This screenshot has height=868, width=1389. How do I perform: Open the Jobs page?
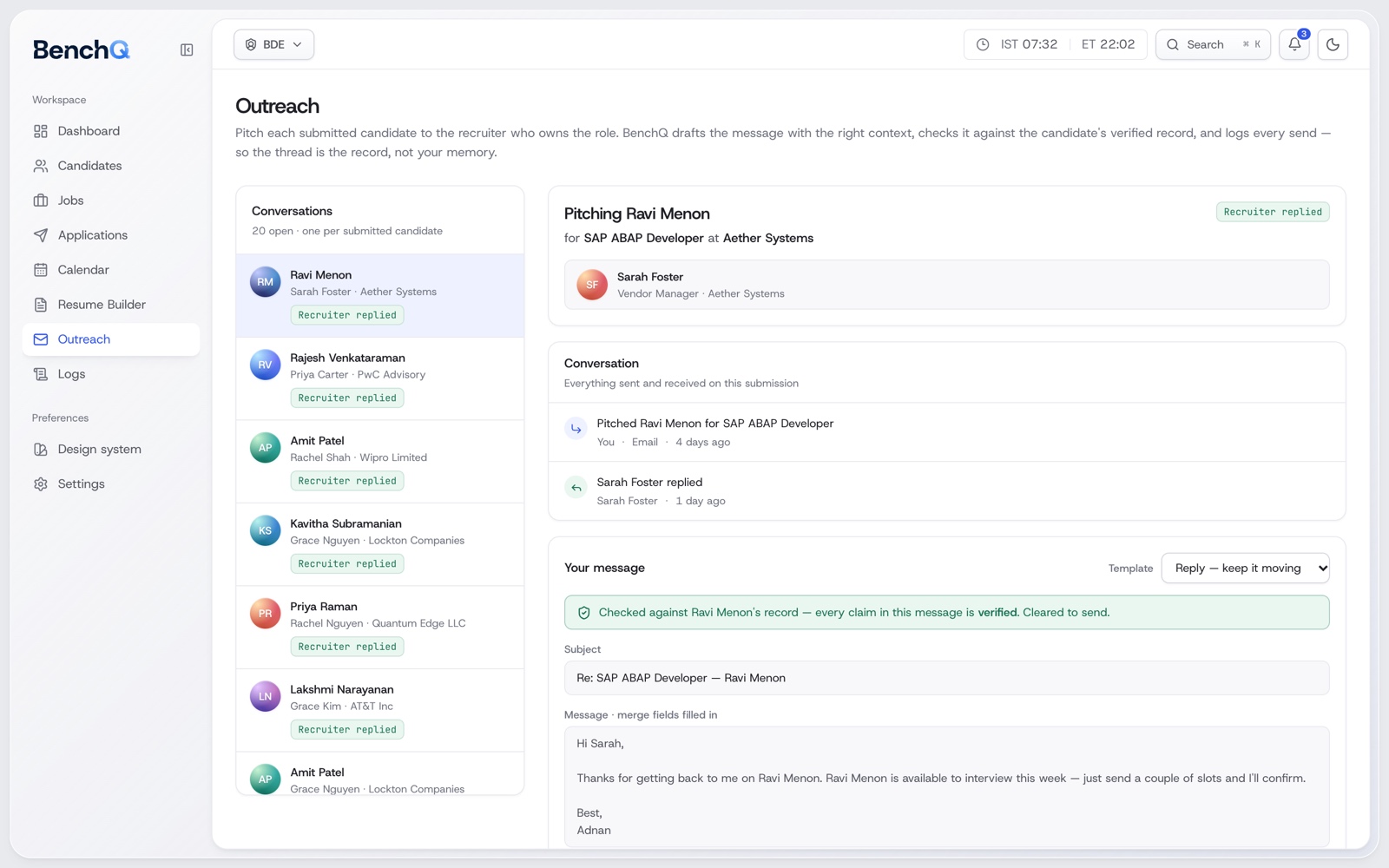pos(111,201)
